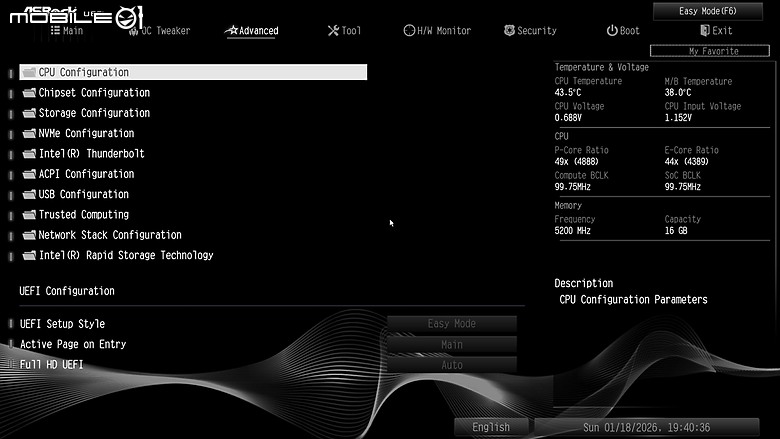The height and width of the screenshot is (439, 780).
Task: Open Active Page on Entry Main dropdown
Action: tap(452, 345)
